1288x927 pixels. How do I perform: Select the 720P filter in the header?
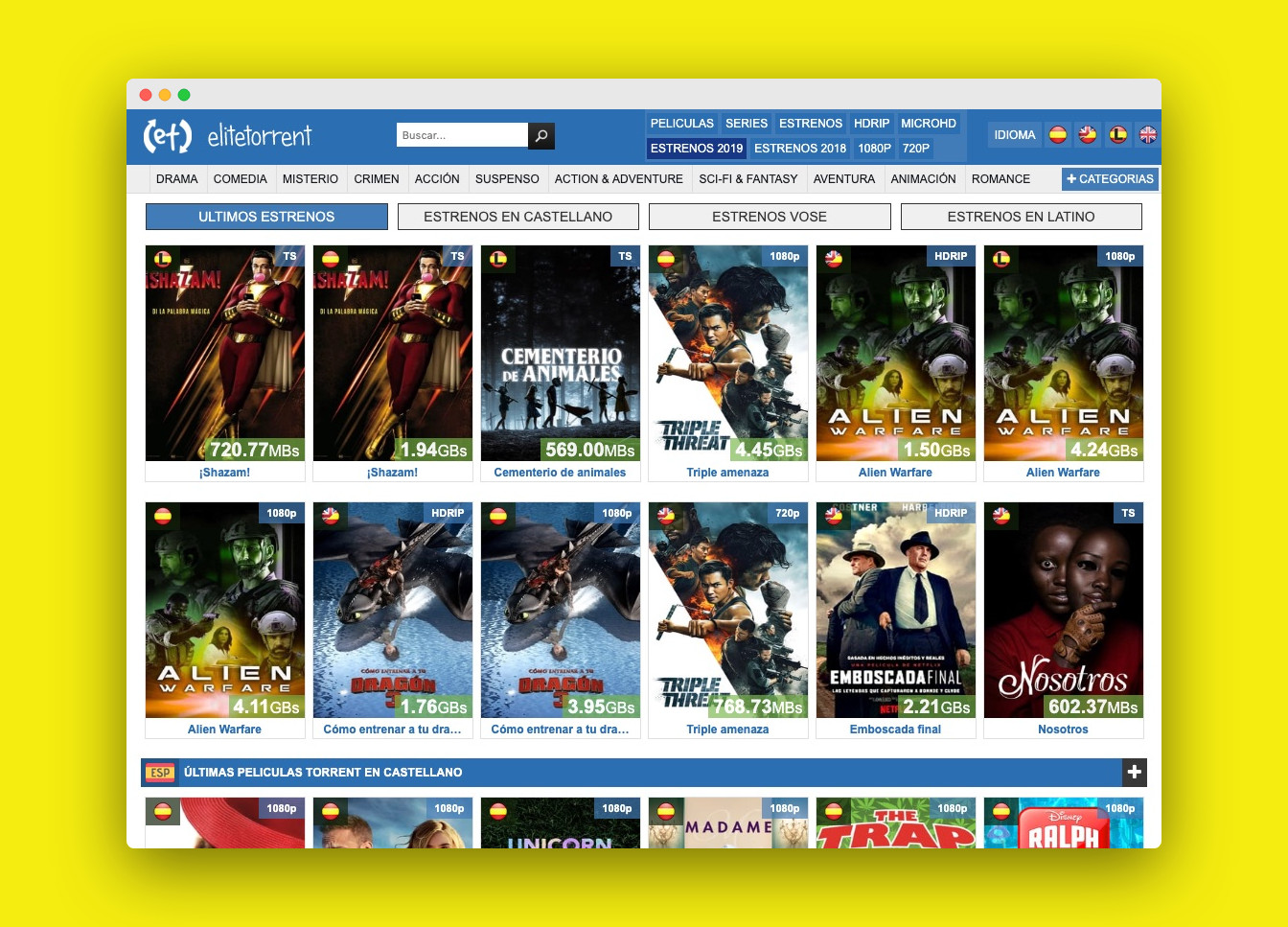point(916,149)
